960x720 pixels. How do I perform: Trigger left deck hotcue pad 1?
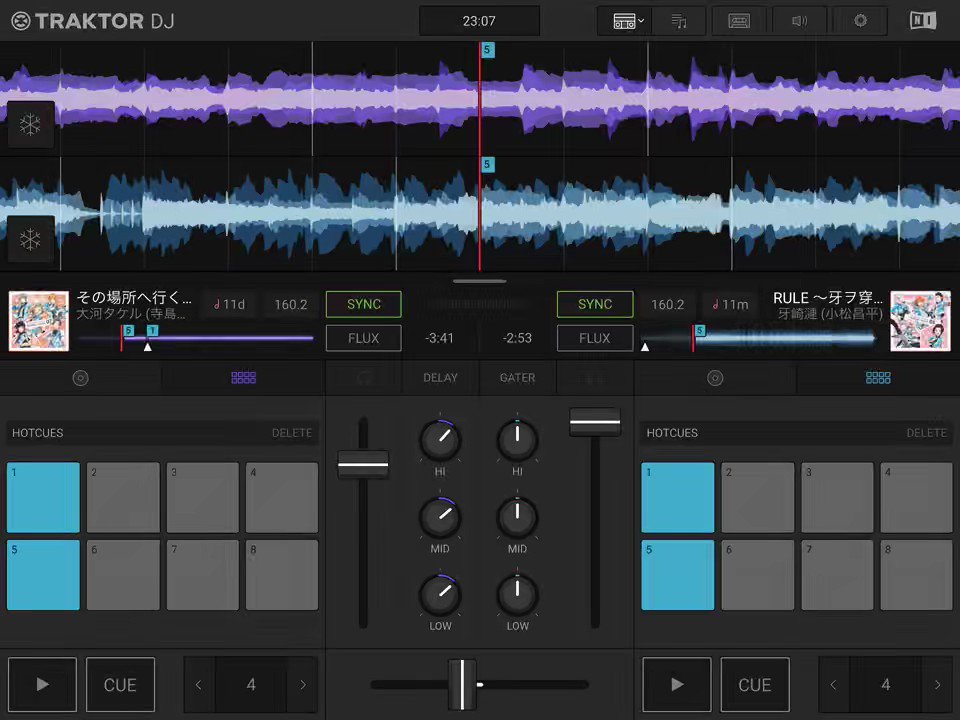click(43, 497)
